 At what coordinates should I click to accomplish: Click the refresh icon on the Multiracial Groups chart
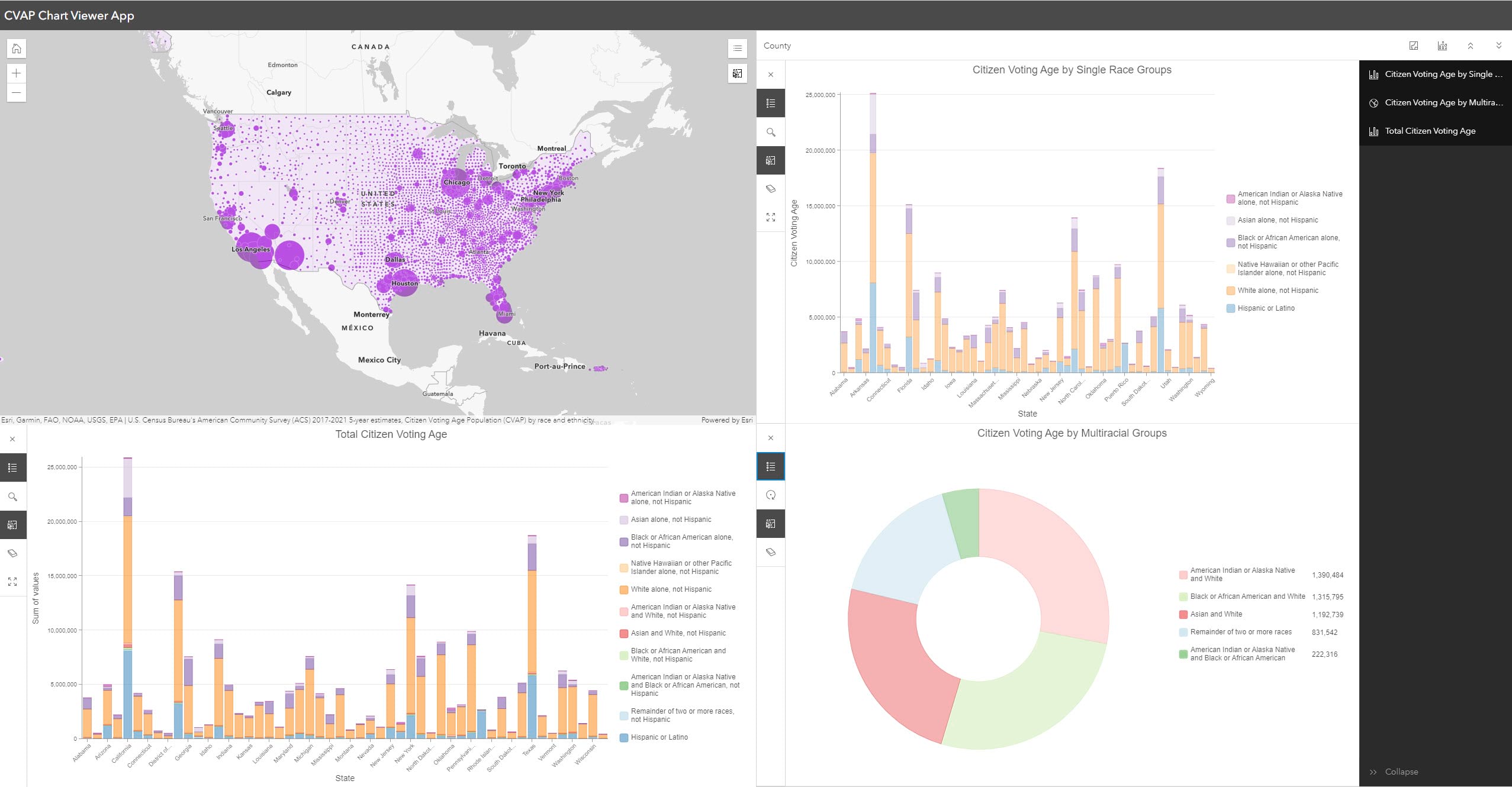(771, 495)
